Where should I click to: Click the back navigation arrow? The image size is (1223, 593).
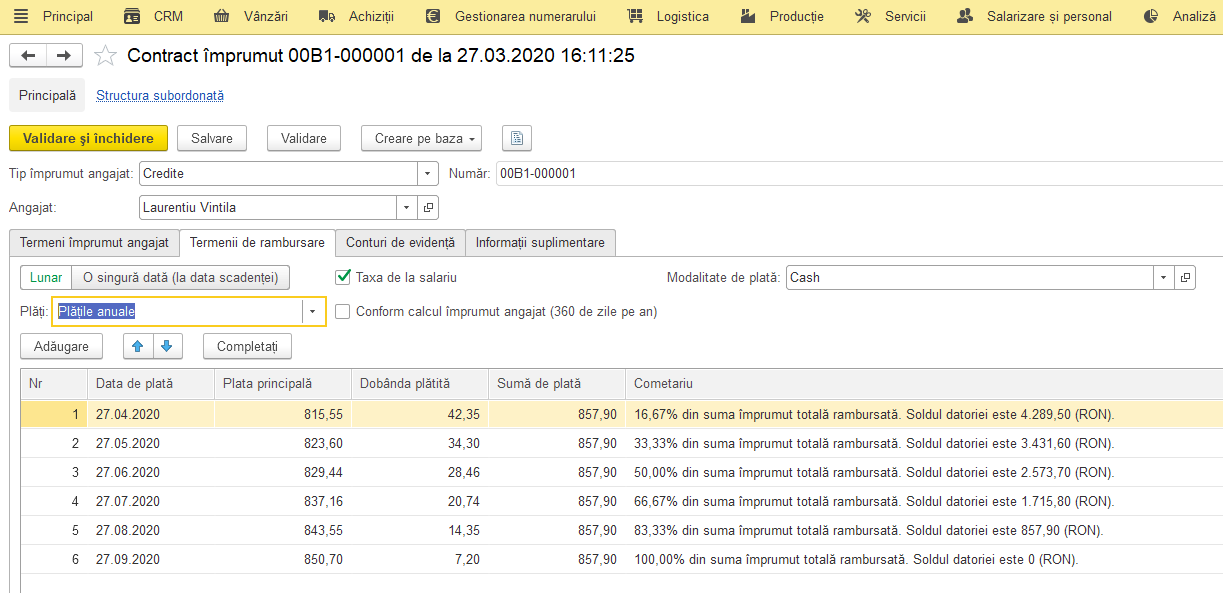click(x=28, y=56)
